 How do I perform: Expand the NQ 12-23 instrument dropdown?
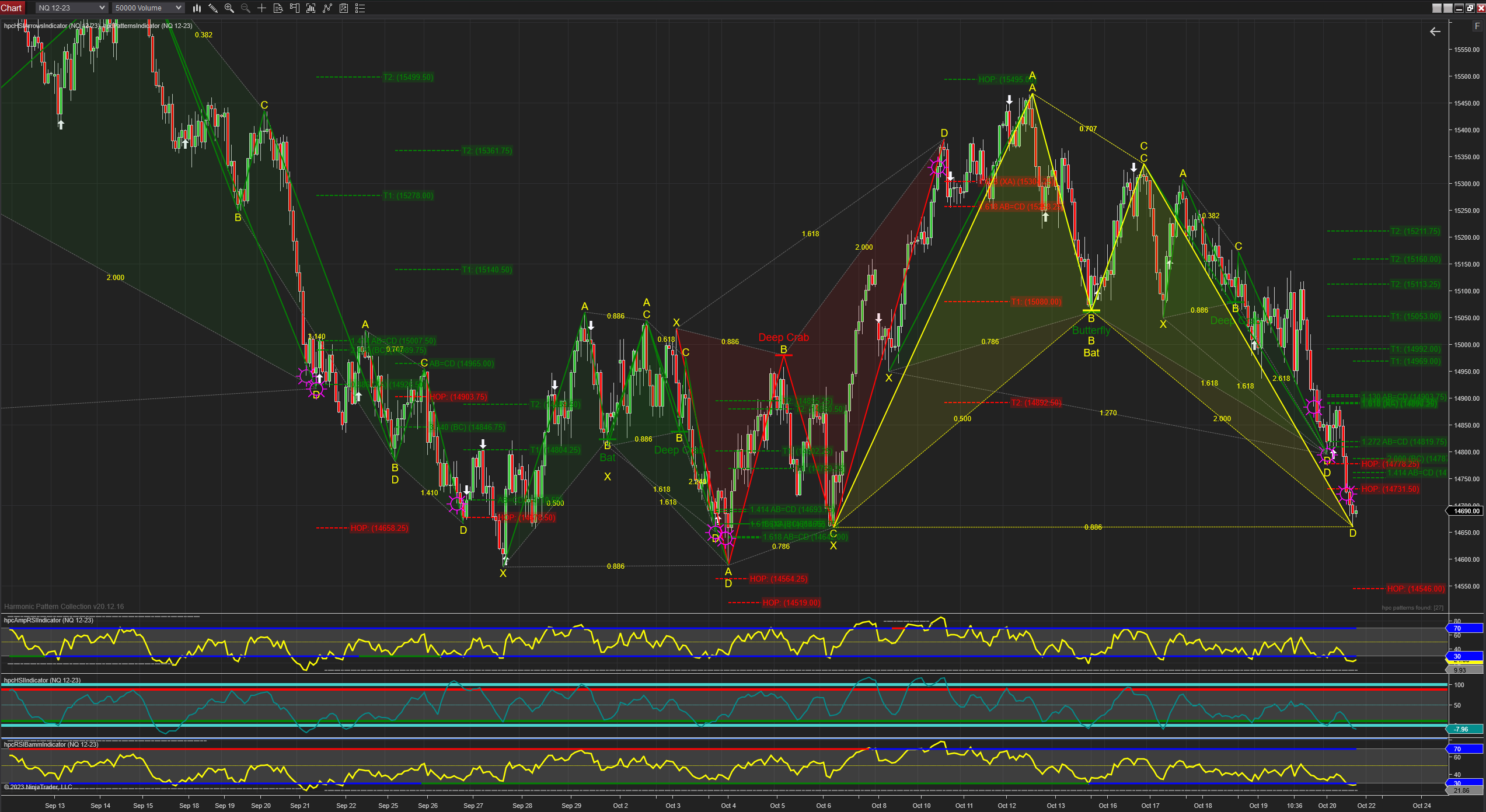pyautogui.click(x=71, y=8)
